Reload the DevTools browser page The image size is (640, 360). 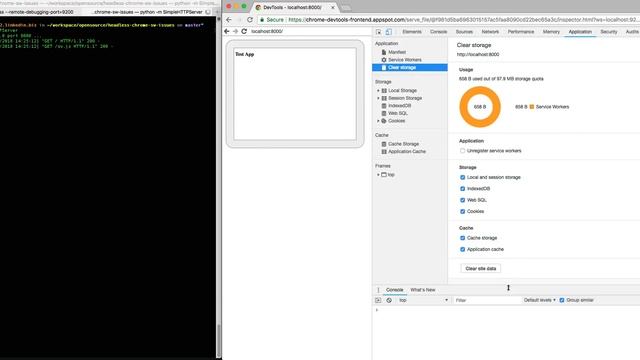(250, 20)
